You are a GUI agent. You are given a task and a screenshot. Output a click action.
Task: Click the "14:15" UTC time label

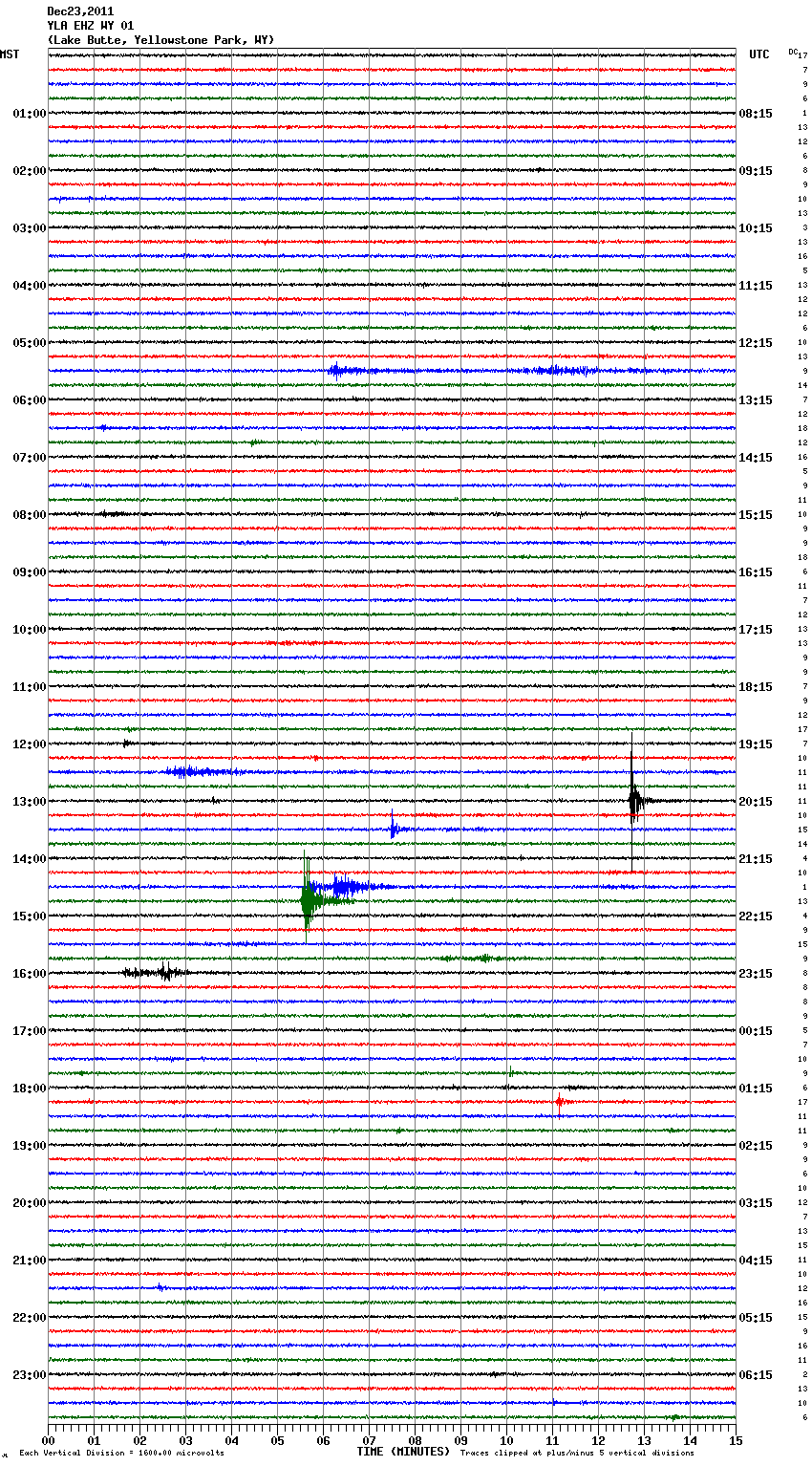click(x=756, y=458)
